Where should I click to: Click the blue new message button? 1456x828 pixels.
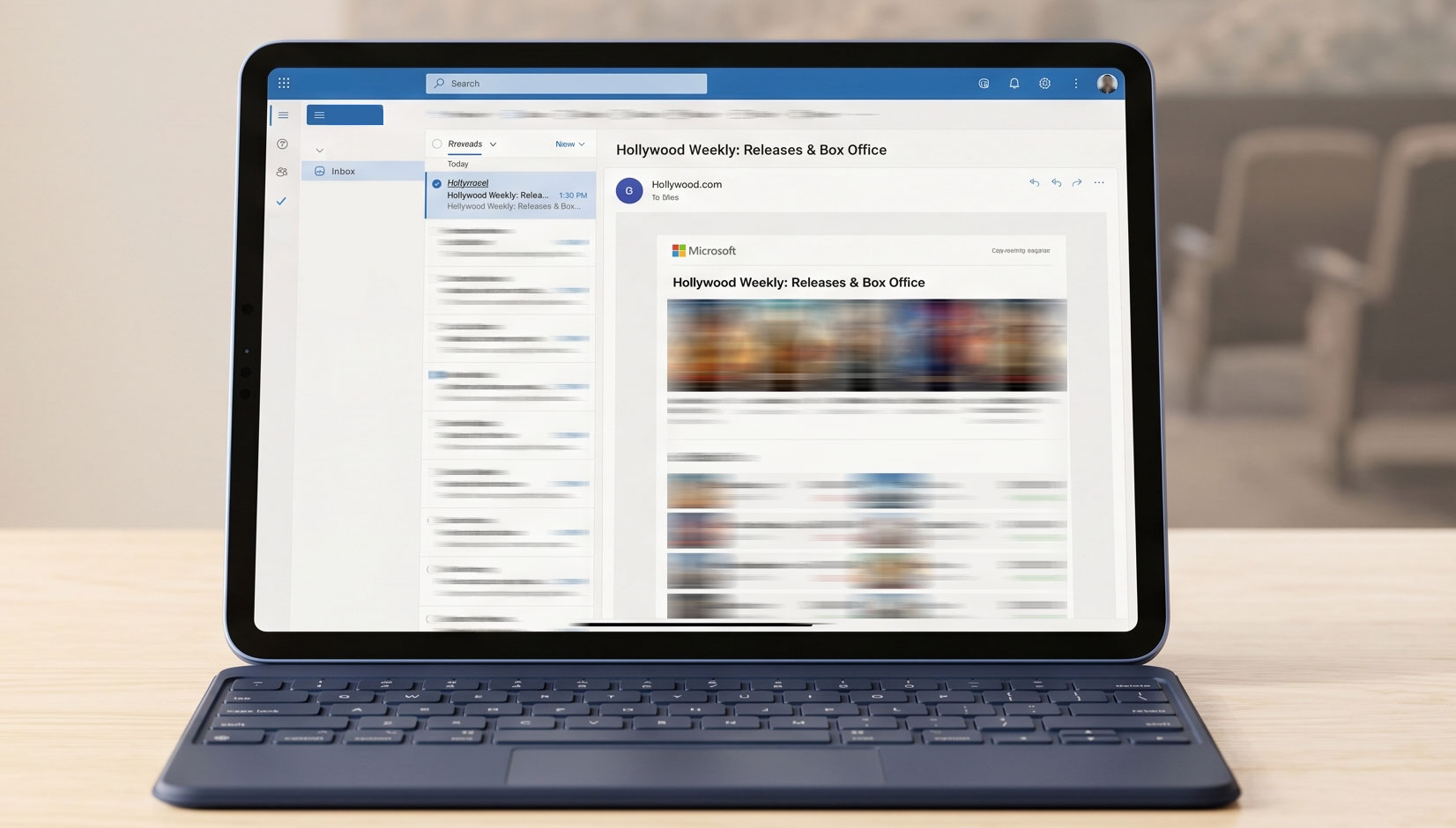click(345, 115)
